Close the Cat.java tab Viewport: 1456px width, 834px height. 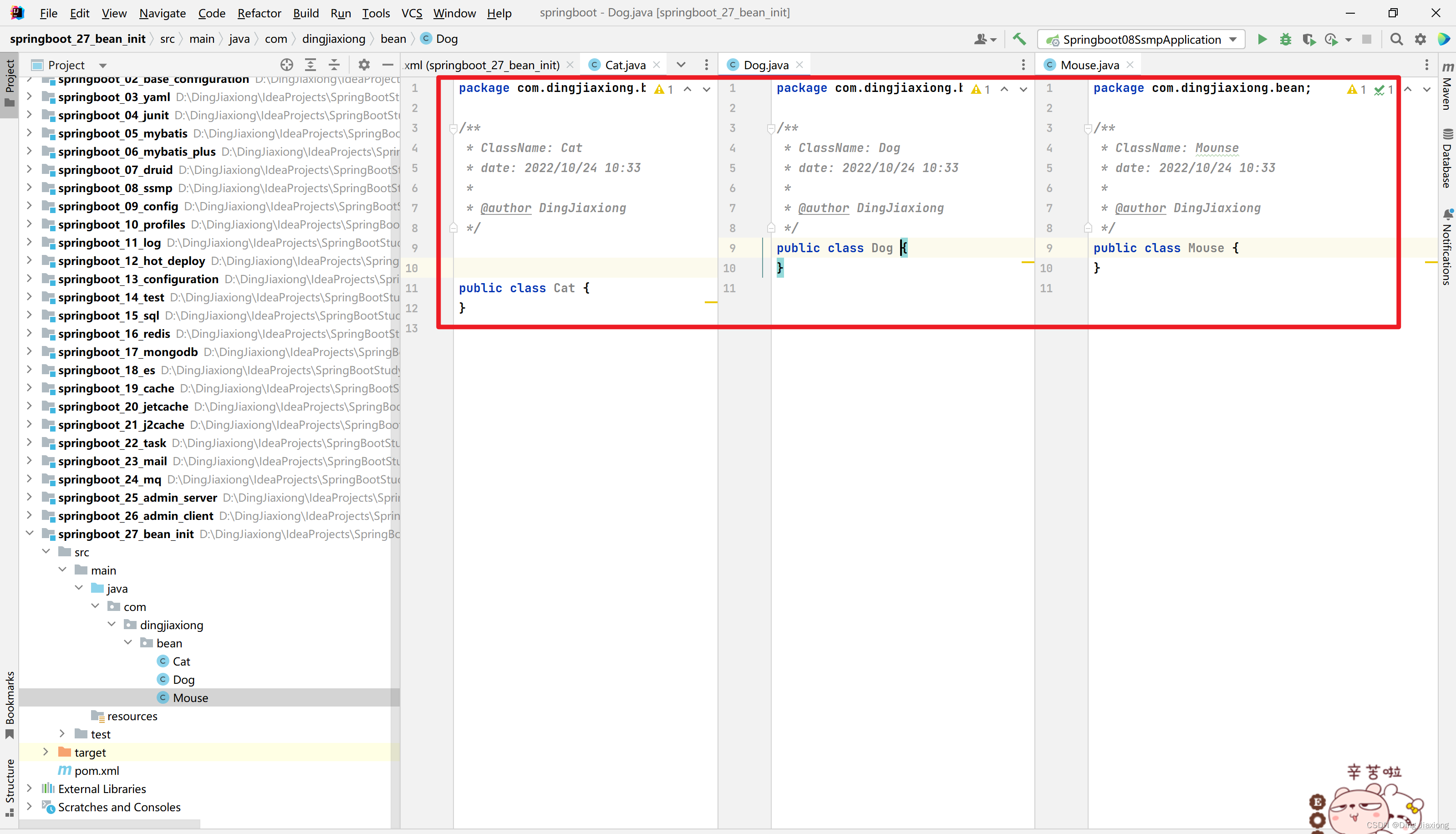point(657,65)
